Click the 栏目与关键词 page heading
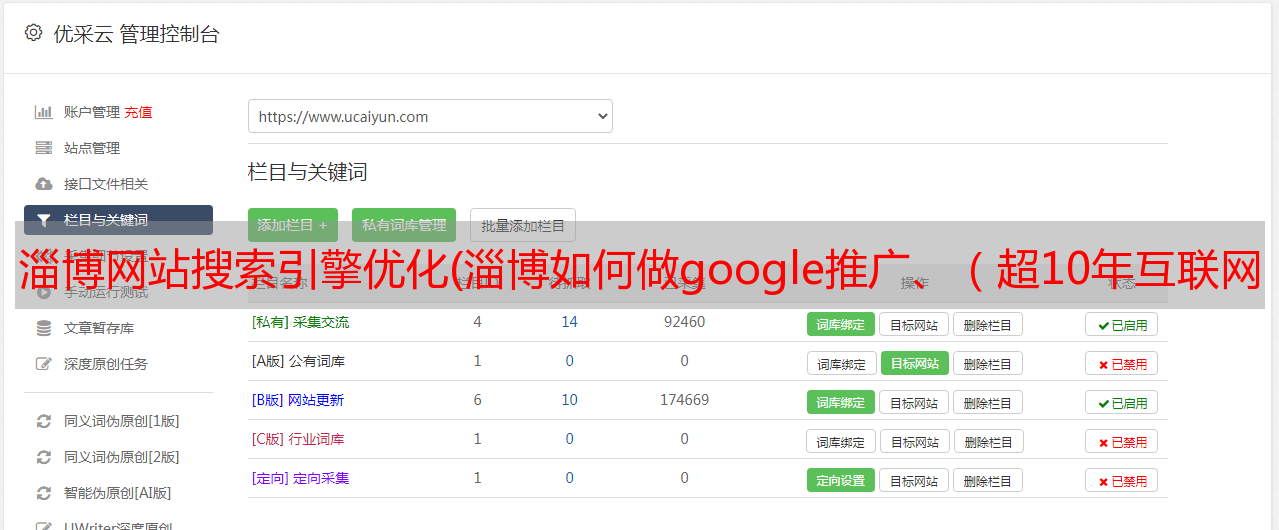This screenshot has height=530, width=1279. click(308, 172)
